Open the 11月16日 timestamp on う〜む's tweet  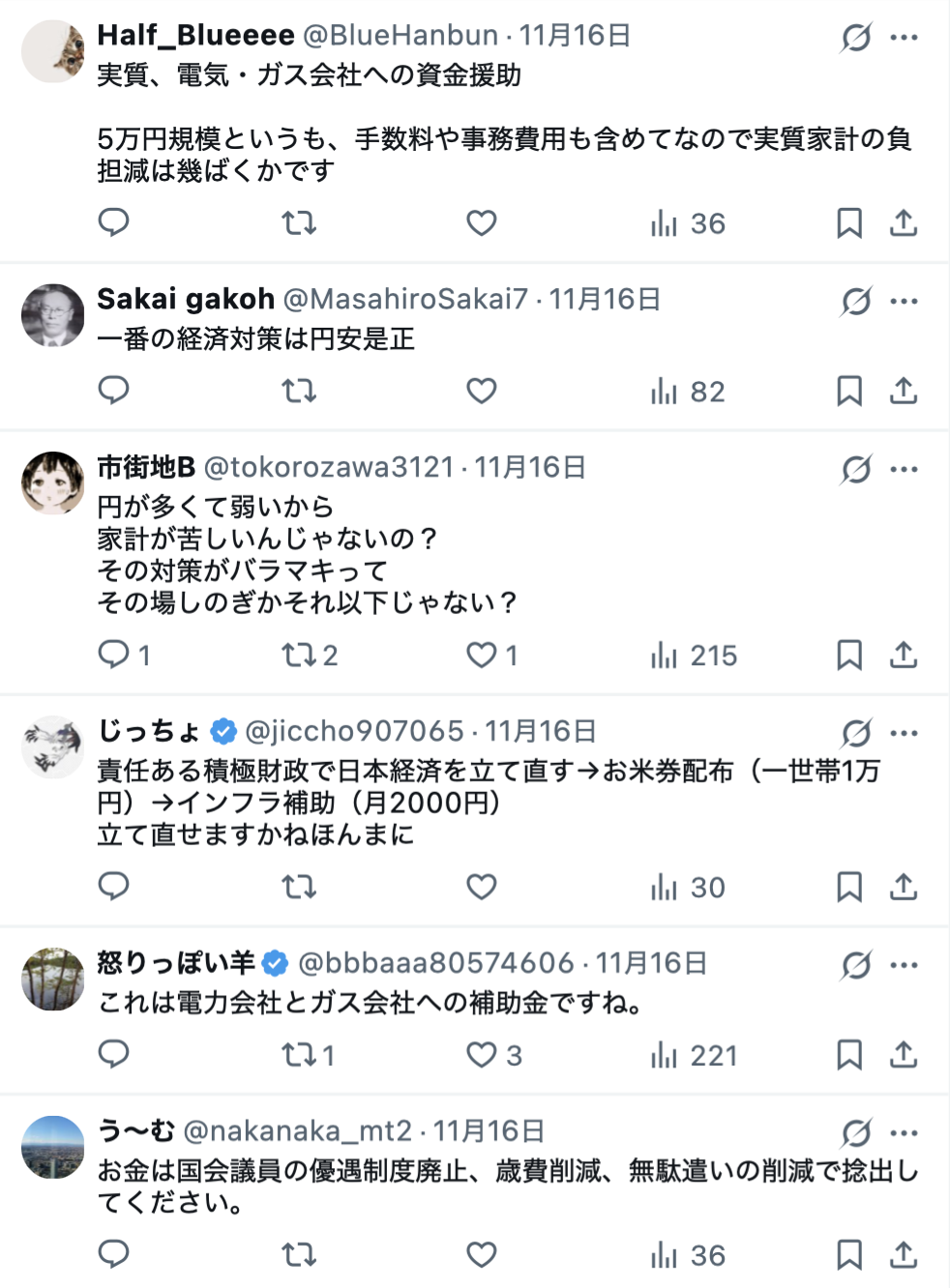[489, 1131]
